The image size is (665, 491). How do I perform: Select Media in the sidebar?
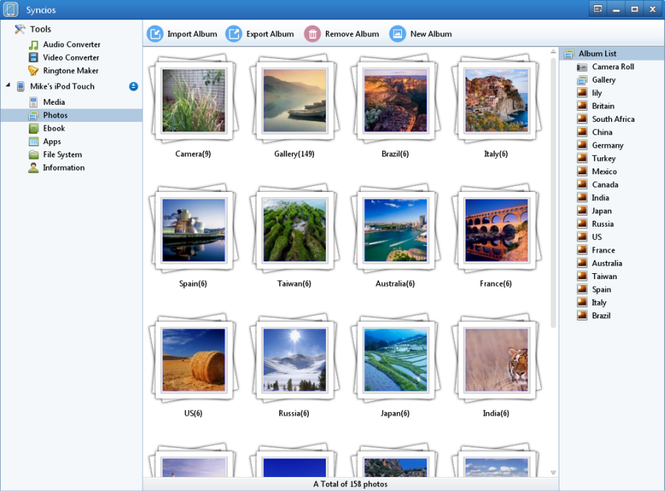point(47,102)
